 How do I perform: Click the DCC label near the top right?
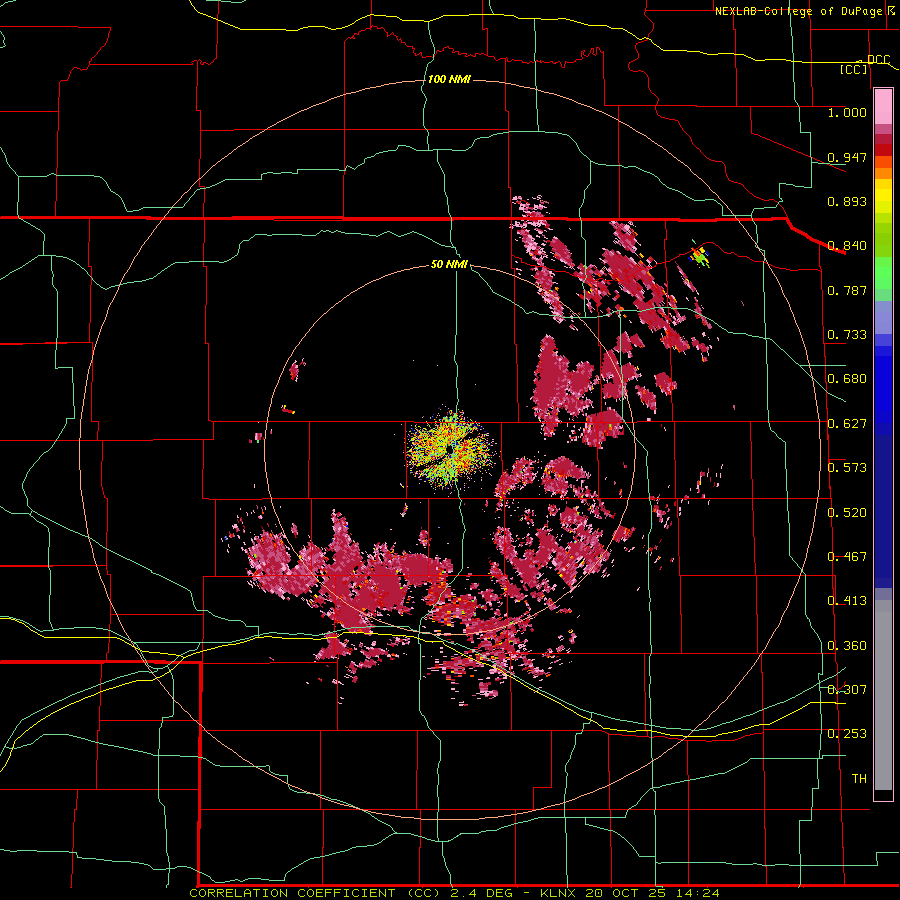(878, 59)
